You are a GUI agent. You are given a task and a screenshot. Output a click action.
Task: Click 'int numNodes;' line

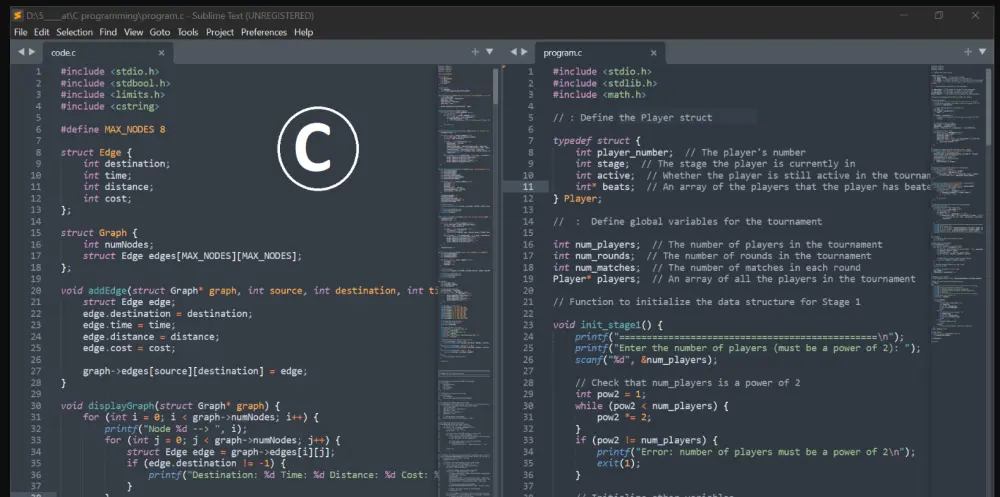click(x=119, y=244)
